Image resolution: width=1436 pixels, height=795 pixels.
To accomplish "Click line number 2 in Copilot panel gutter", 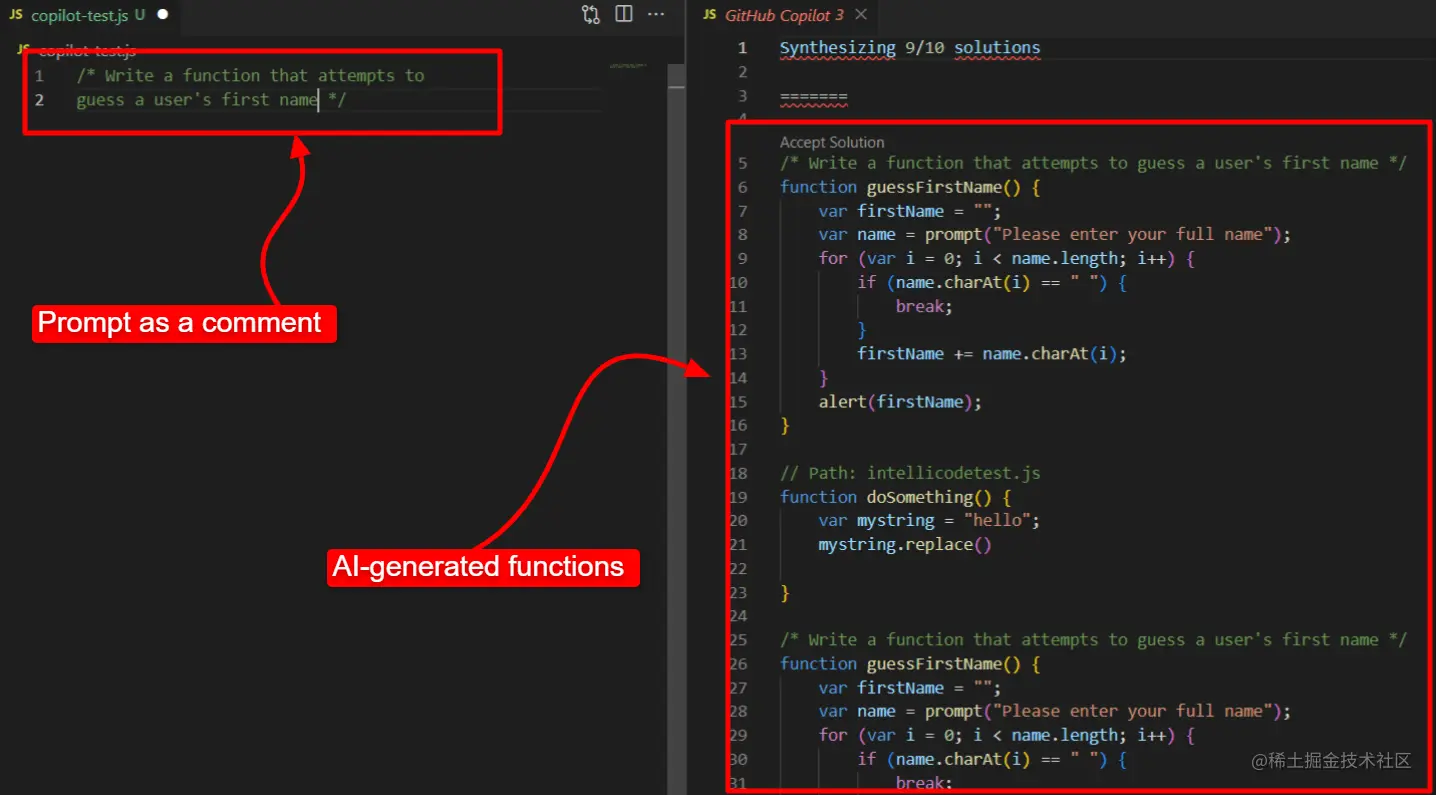I will coord(742,72).
